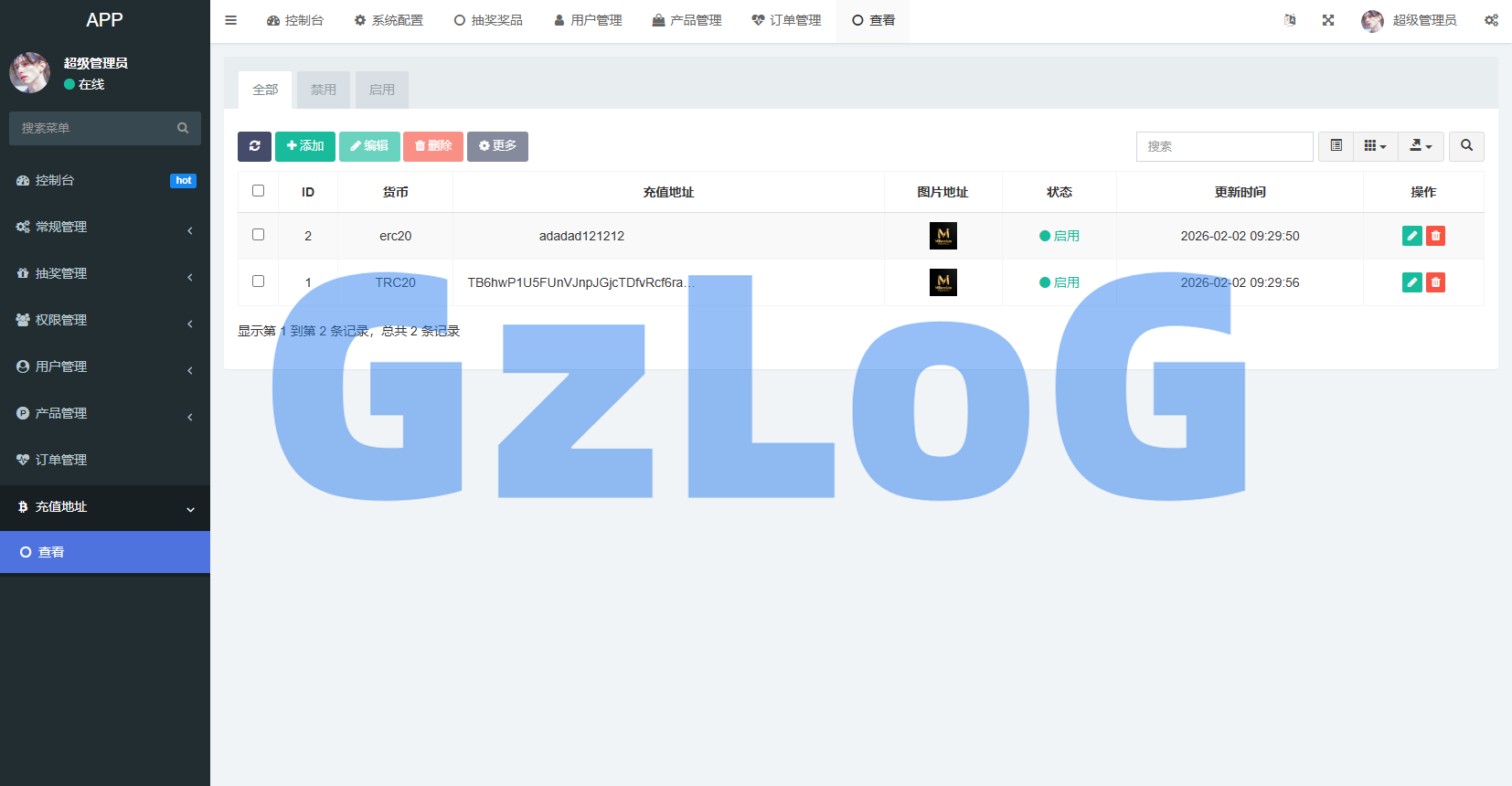Open 订单管理 in the sidebar
The image size is (1512, 786).
[x=105, y=460]
